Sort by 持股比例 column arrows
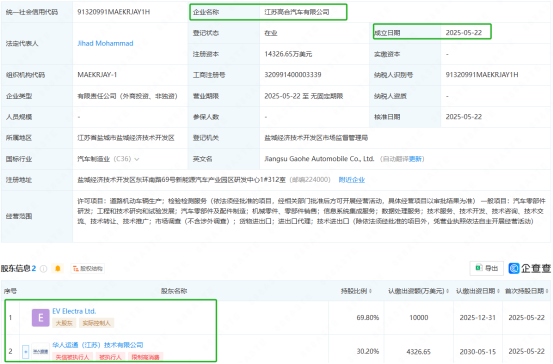Viewport: 553px width, 364px height. [x=370, y=291]
